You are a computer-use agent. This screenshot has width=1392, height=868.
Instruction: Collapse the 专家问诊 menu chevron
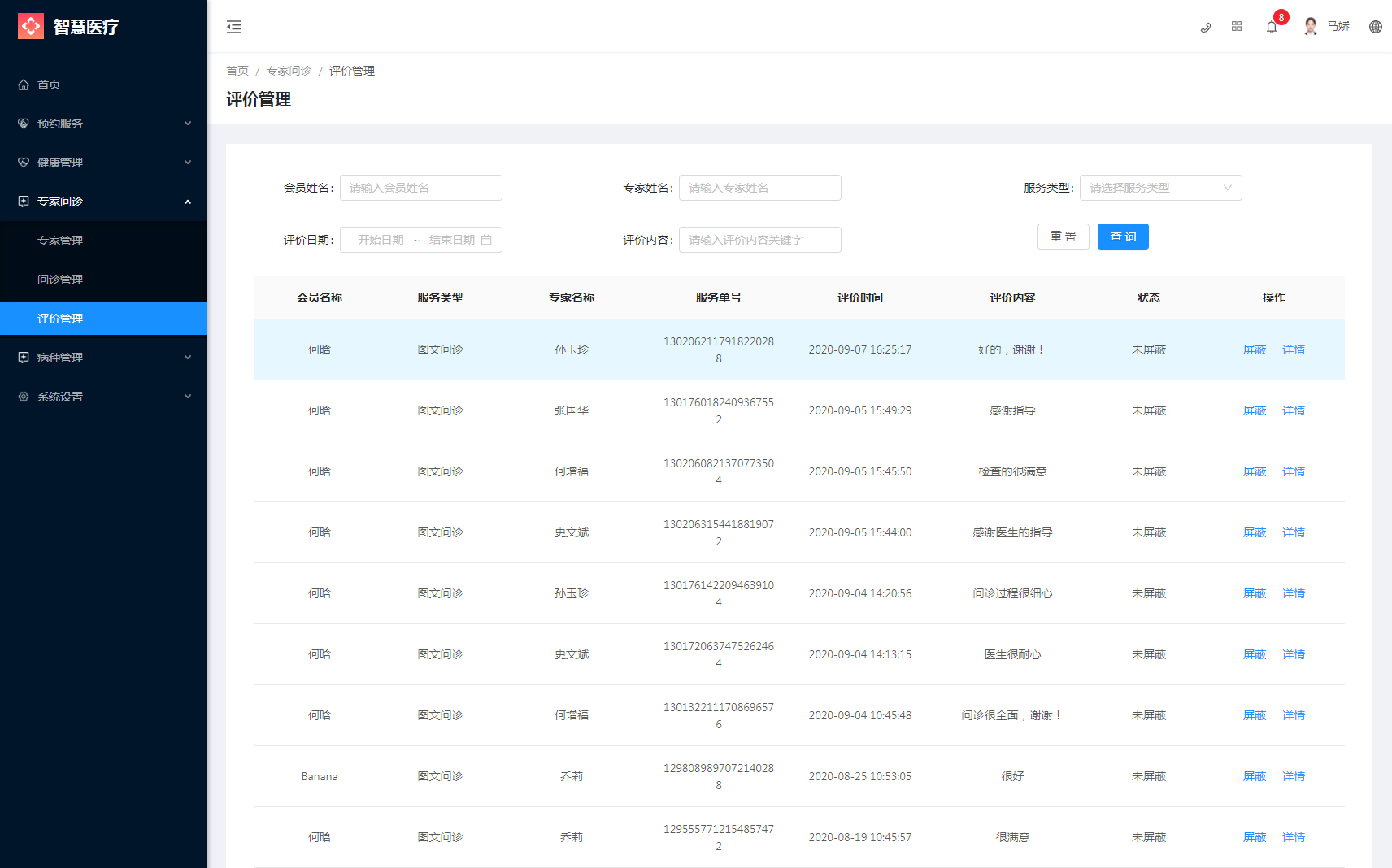(188, 202)
